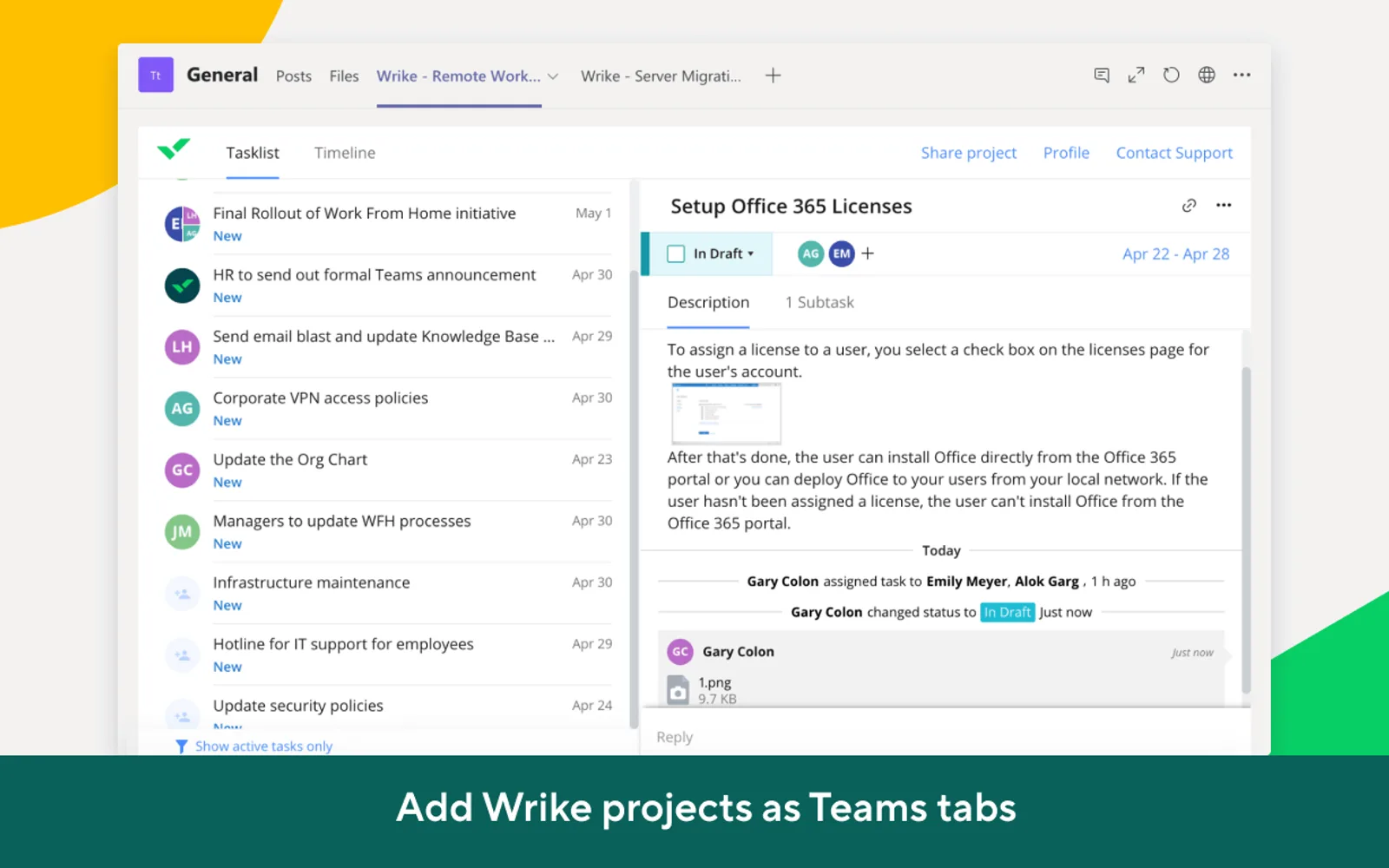Click Wrike avatar beside HR announcement task
This screenshot has width=1389, height=868.
[x=182, y=286]
